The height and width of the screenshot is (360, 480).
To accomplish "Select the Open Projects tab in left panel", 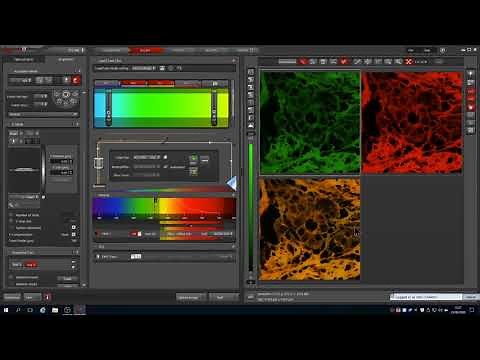I will pyautogui.click(x=24, y=60).
